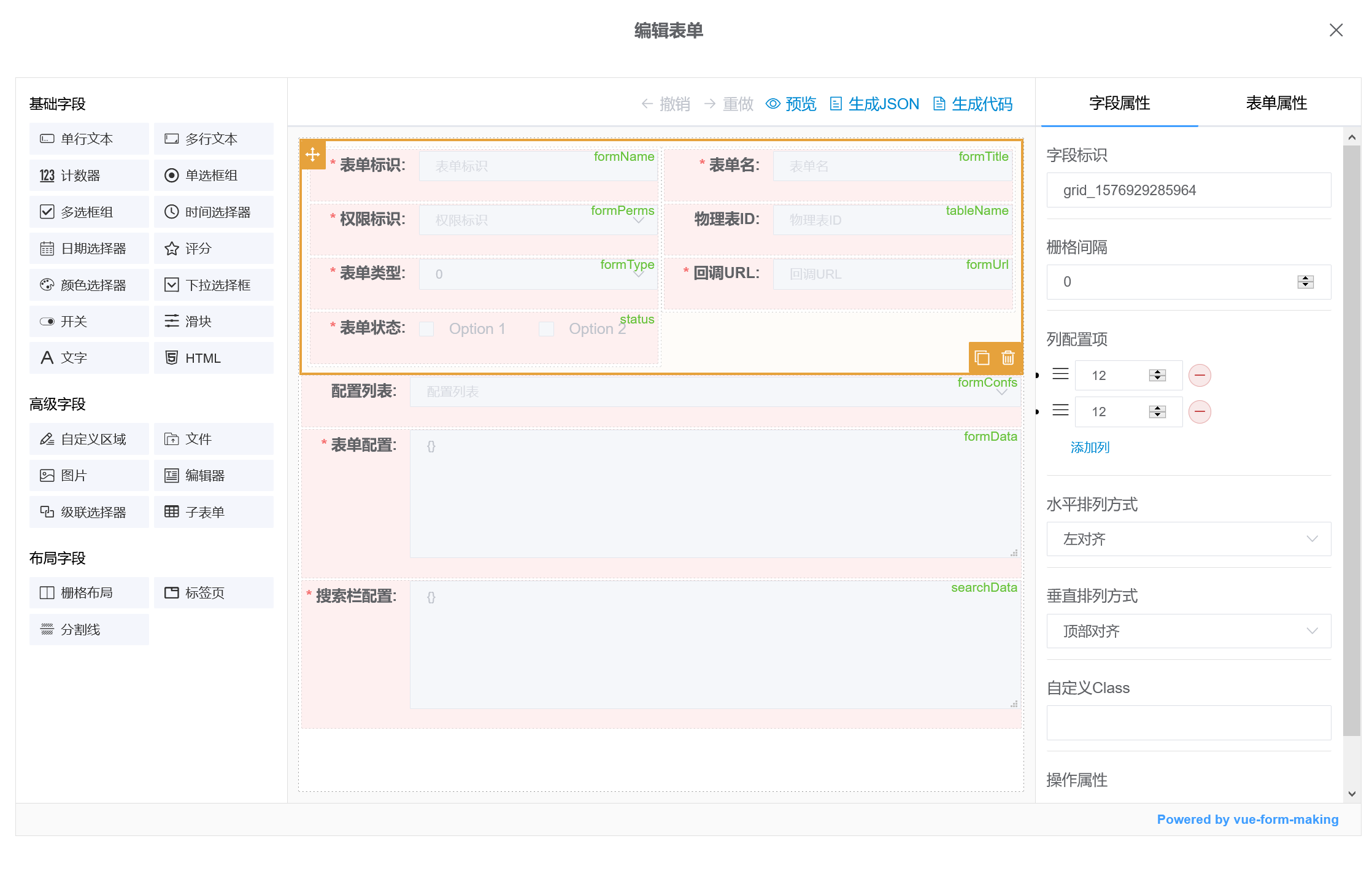Remove the first column config row
The image size is (1372, 895).
pos(1200,375)
